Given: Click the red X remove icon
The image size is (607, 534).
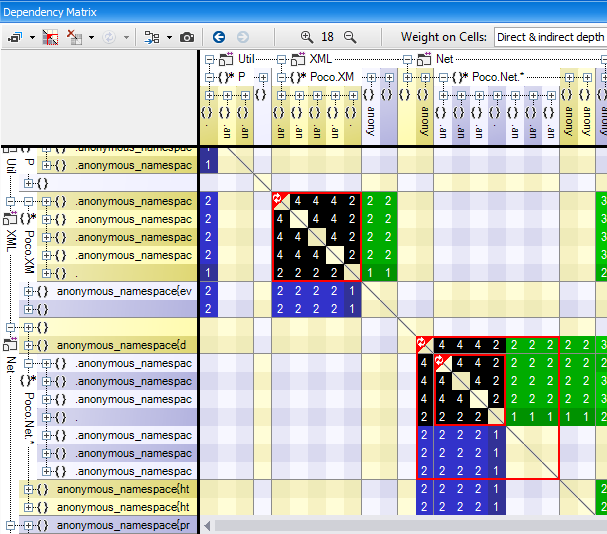Looking at the screenshot, I should click(75, 37).
